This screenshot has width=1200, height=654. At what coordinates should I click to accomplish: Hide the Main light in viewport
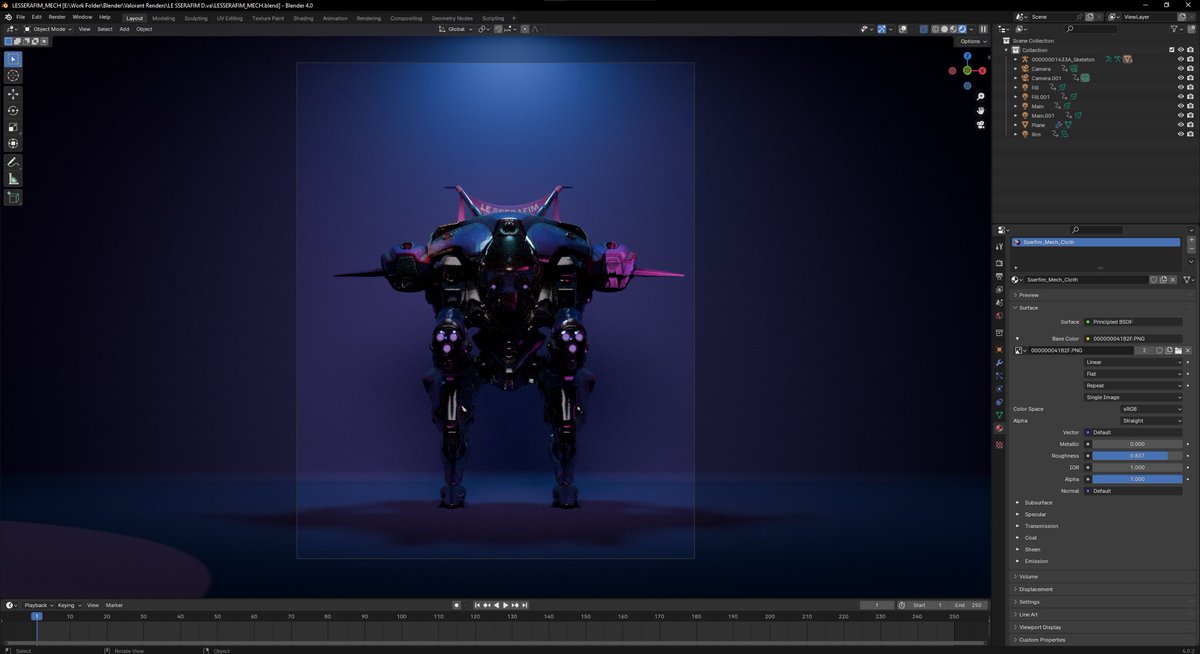1181,106
